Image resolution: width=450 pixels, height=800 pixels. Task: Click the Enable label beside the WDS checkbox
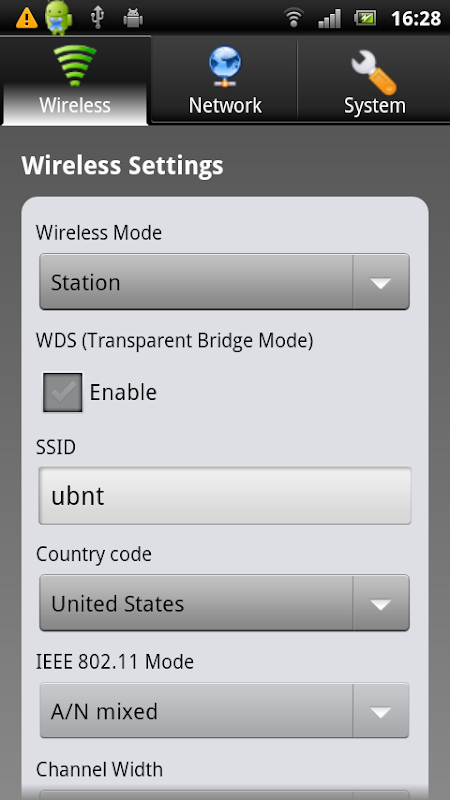click(123, 392)
